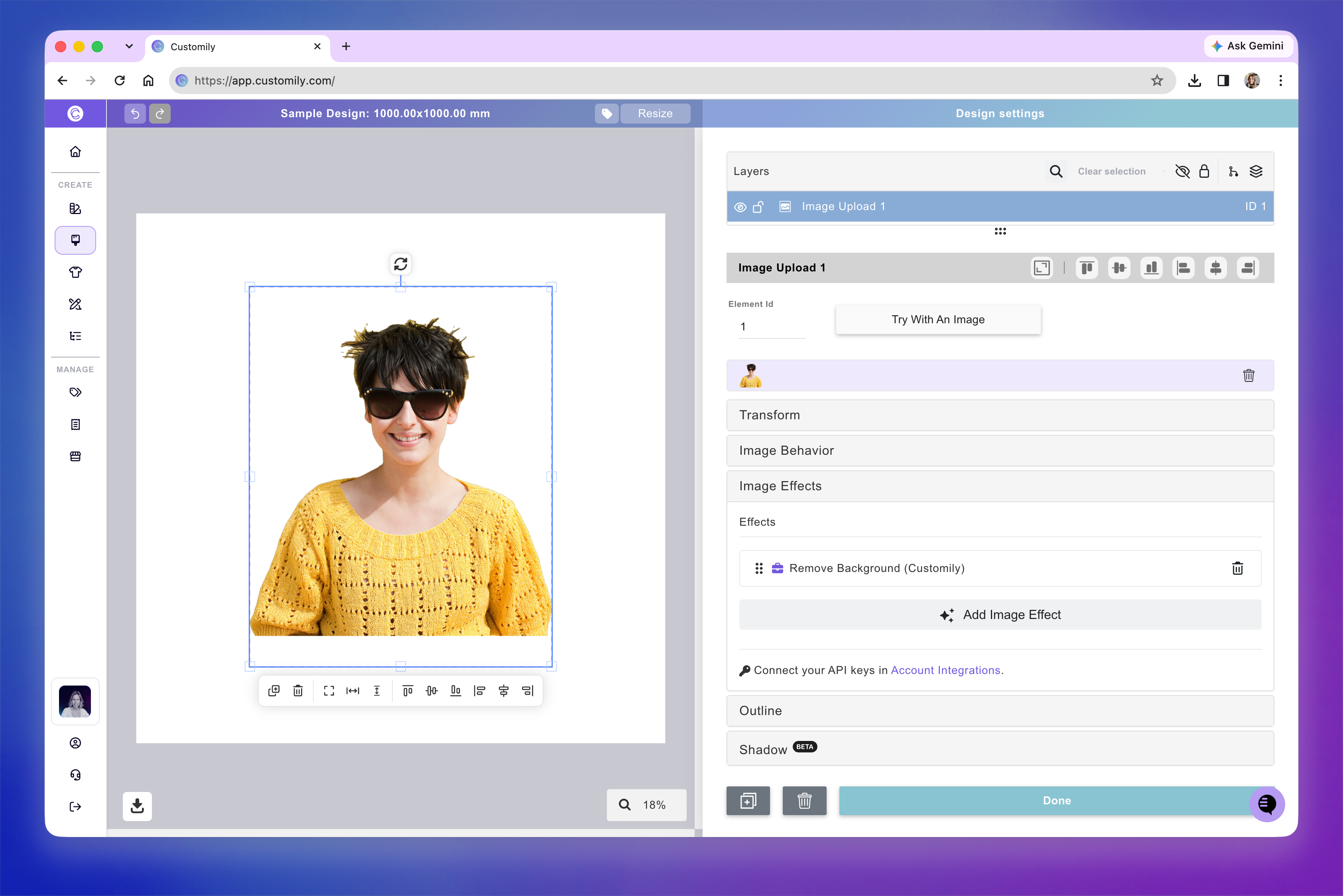Open the Home icon in left sidebar
1343x896 pixels.
click(x=75, y=151)
